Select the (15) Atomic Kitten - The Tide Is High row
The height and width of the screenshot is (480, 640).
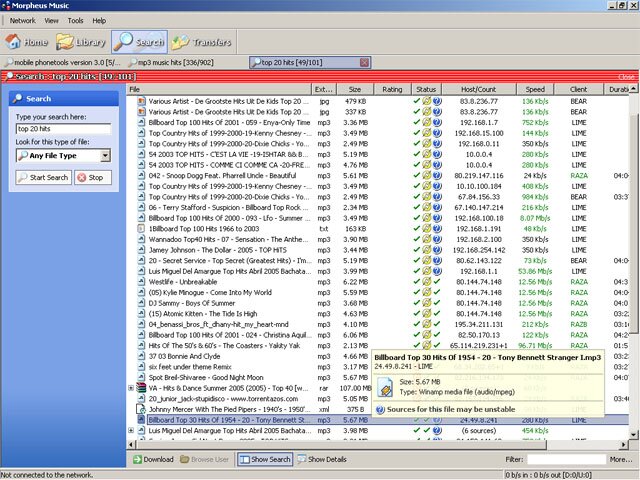(x=377, y=313)
